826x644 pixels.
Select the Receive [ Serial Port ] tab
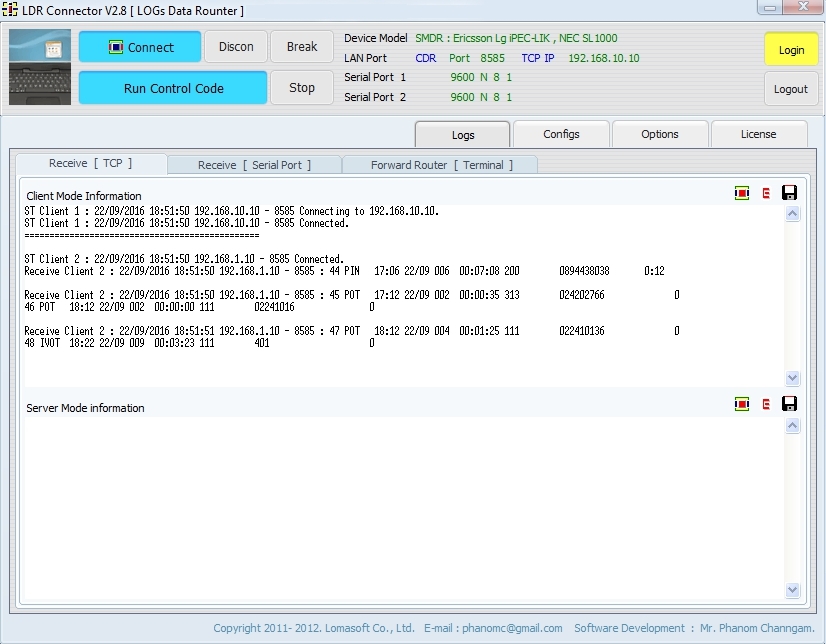(x=254, y=165)
